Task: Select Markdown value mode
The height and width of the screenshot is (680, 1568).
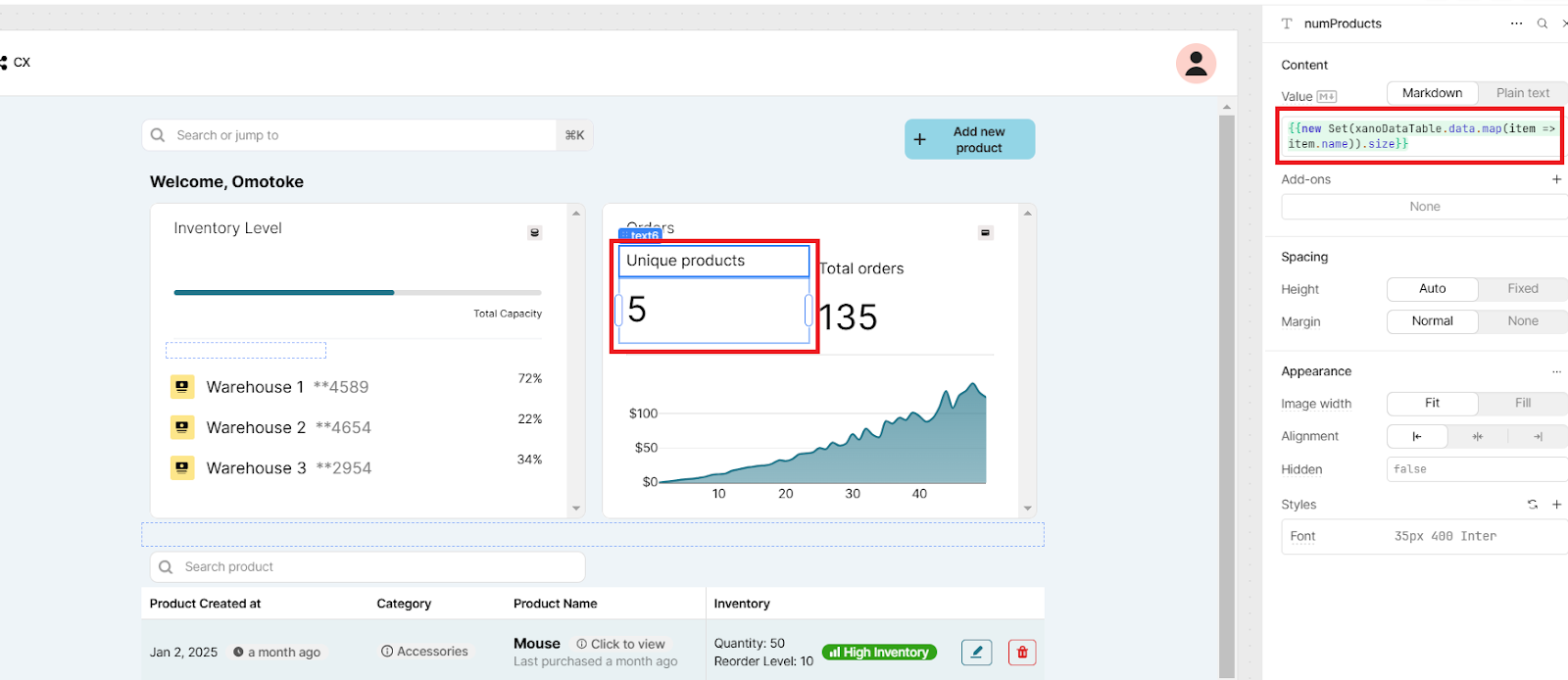Action: [x=1432, y=93]
